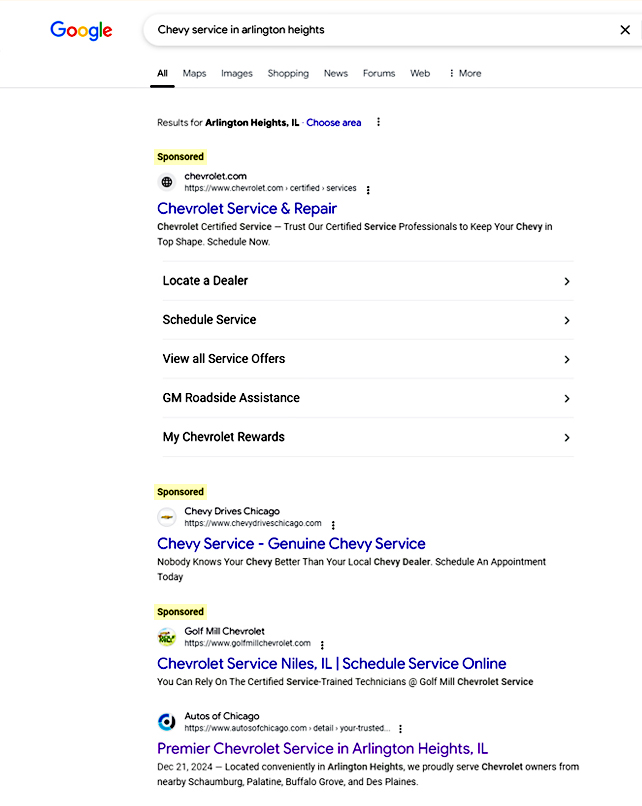Open options menu for Golf Mill Chevrolet ad
This screenshot has width=642, height=806.
pos(322,644)
